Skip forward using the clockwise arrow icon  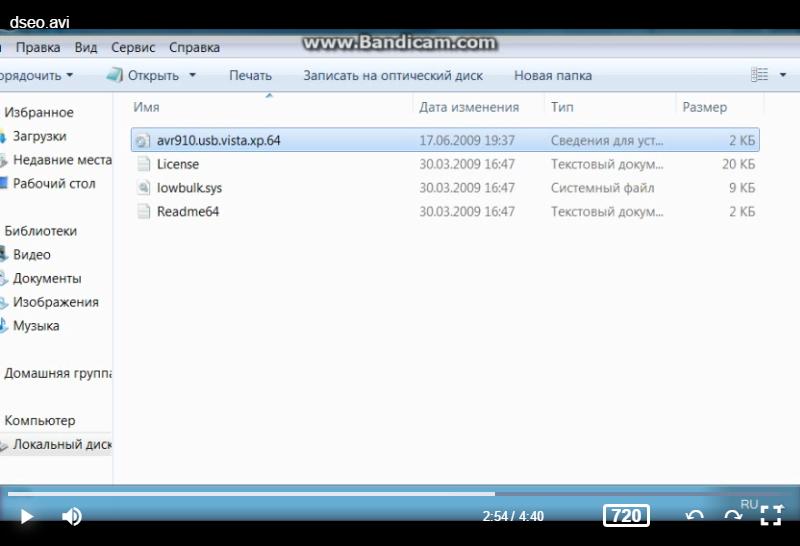733,516
